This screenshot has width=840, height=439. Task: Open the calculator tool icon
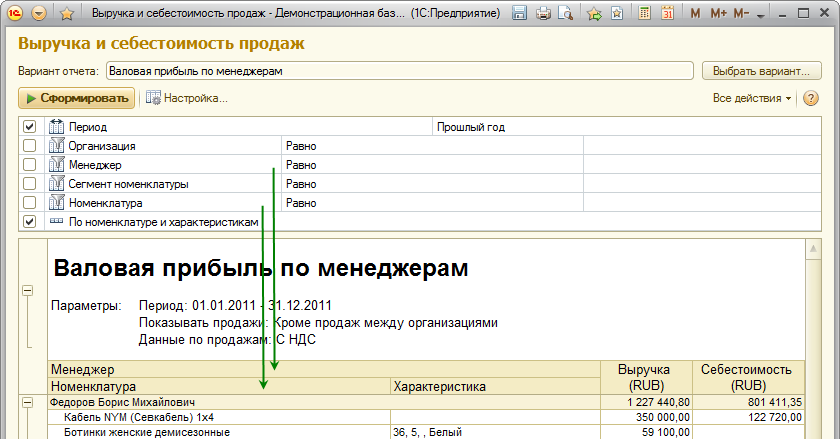coord(645,14)
